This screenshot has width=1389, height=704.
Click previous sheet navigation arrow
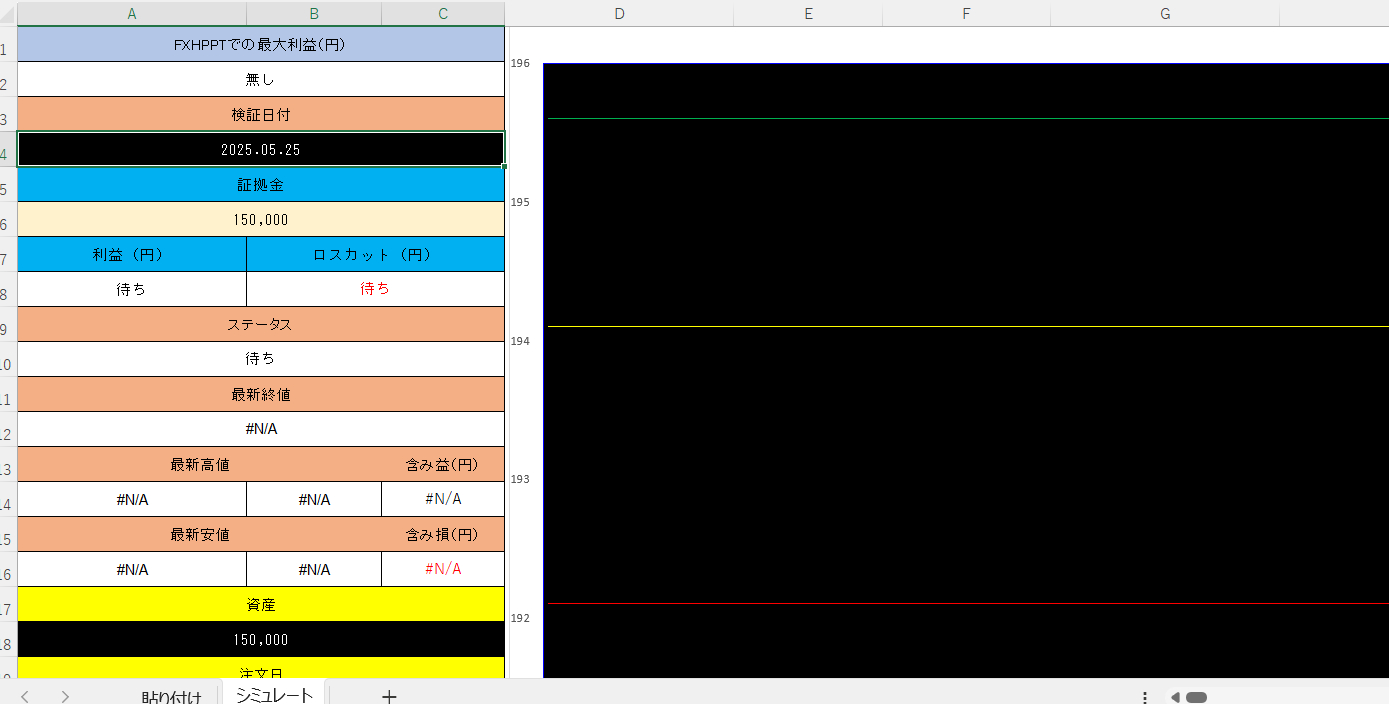(25, 696)
